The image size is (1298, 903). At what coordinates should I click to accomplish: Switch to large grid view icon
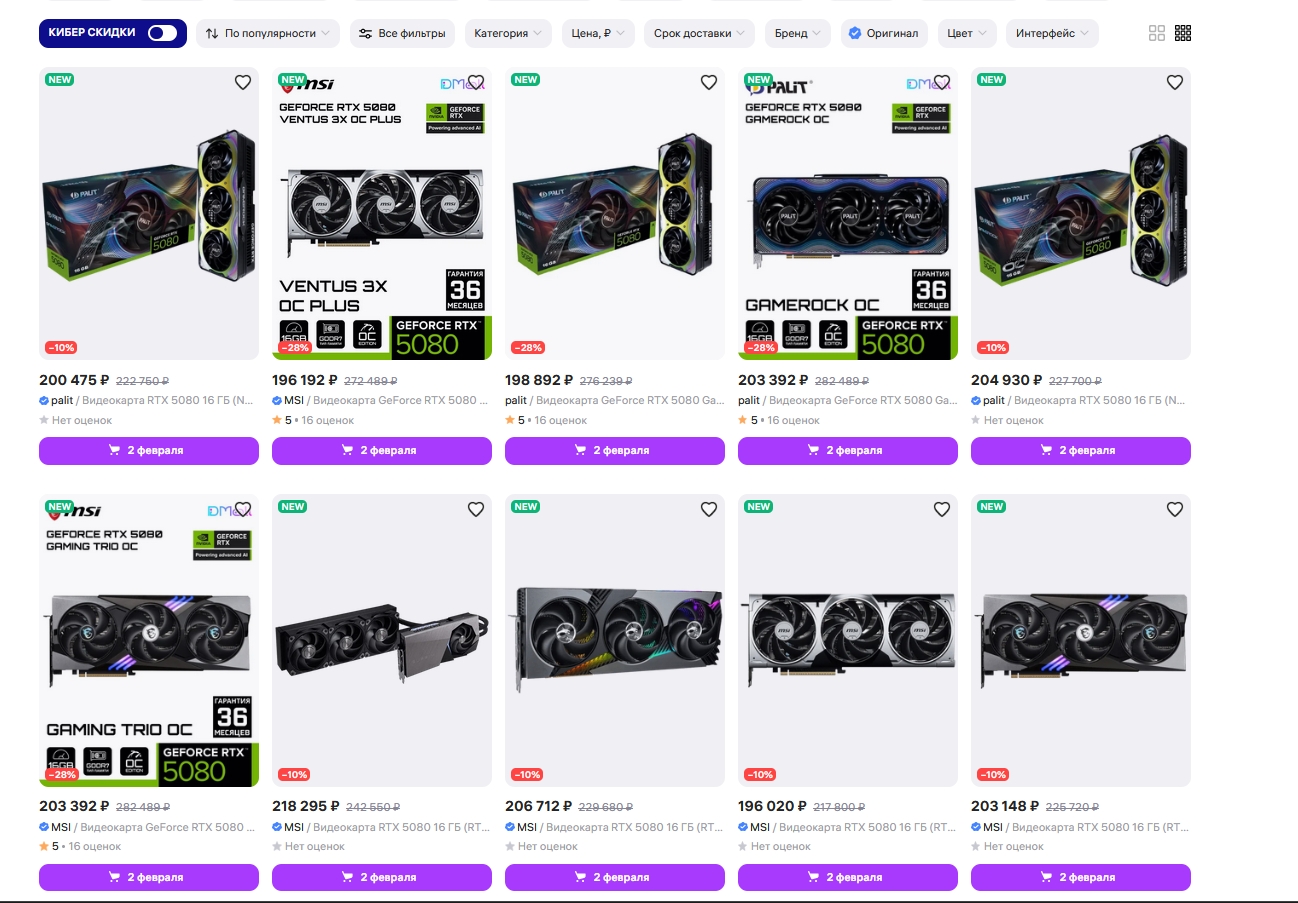[1157, 33]
